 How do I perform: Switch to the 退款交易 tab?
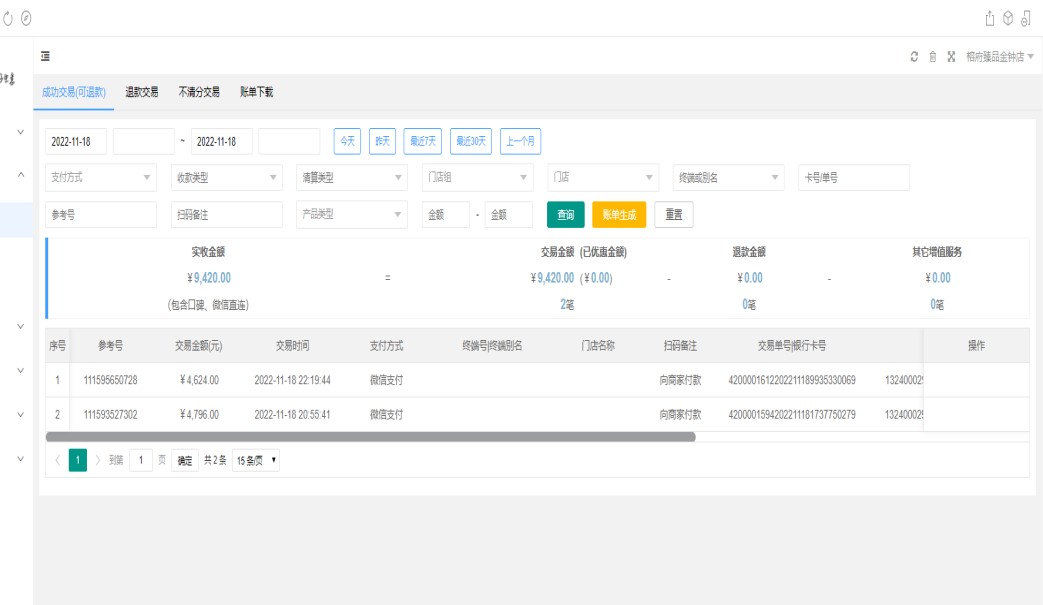pyautogui.click(x=142, y=92)
